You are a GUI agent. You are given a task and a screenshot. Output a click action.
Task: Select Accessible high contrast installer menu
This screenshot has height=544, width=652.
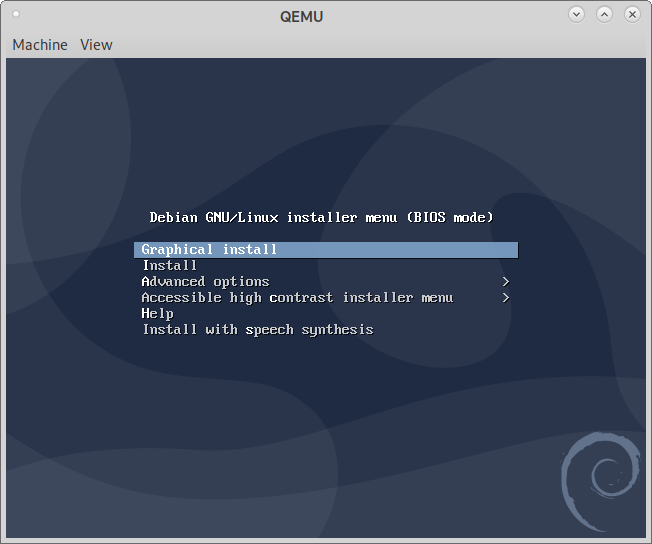pyautogui.click(x=297, y=298)
